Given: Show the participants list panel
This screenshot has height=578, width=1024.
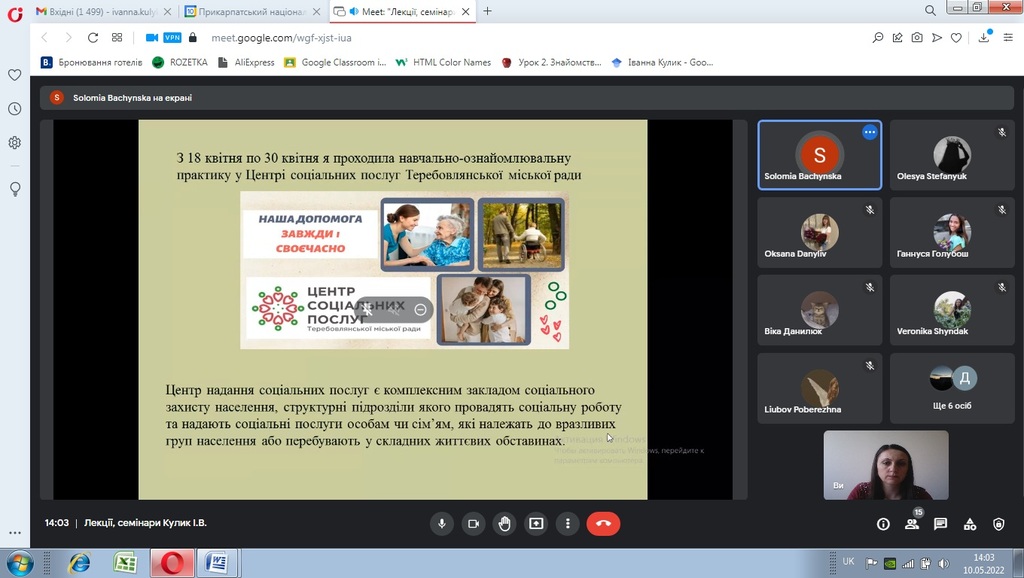Looking at the screenshot, I should (x=912, y=524).
